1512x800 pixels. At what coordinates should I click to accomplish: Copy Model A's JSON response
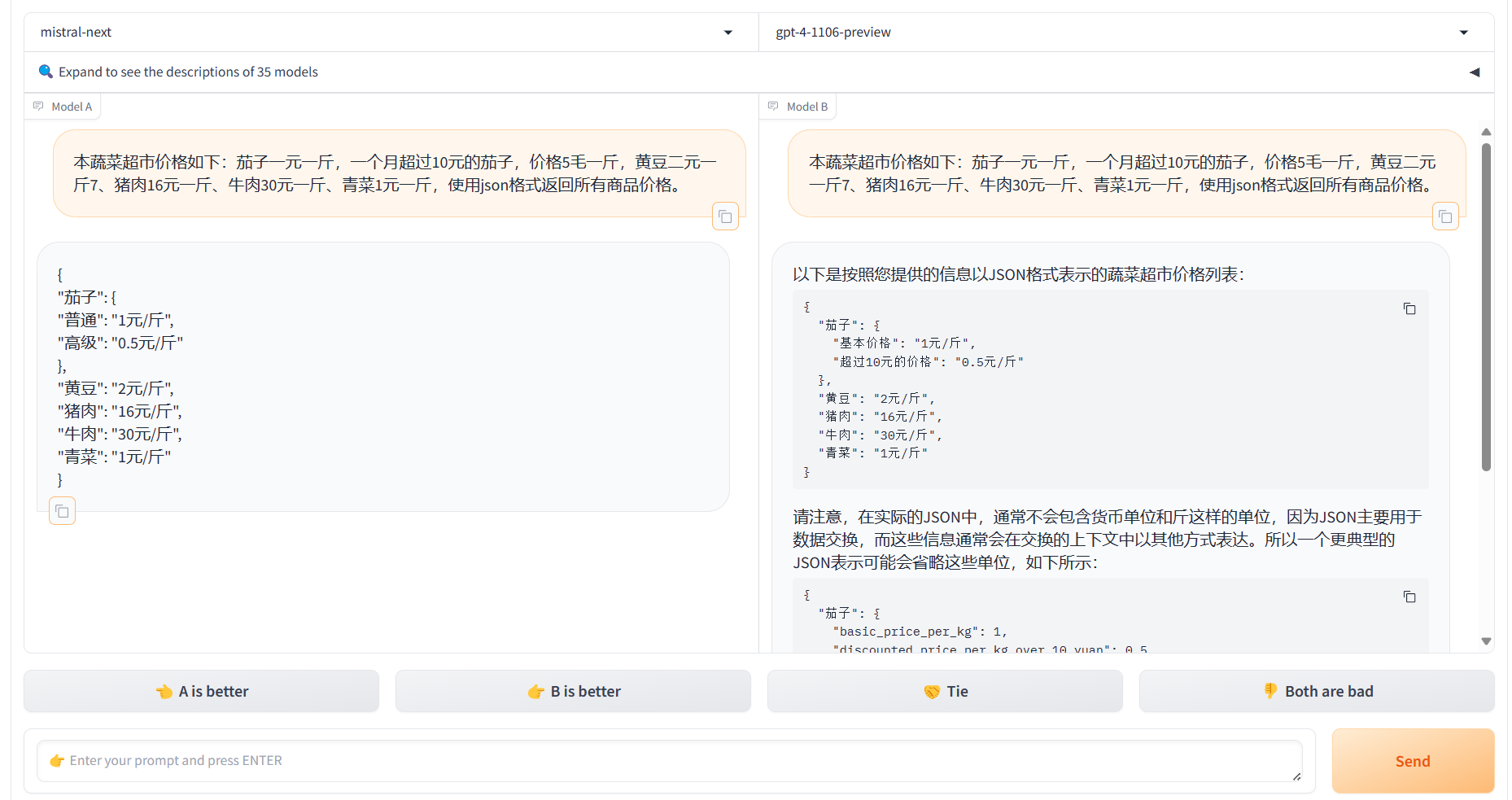(63, 511)
